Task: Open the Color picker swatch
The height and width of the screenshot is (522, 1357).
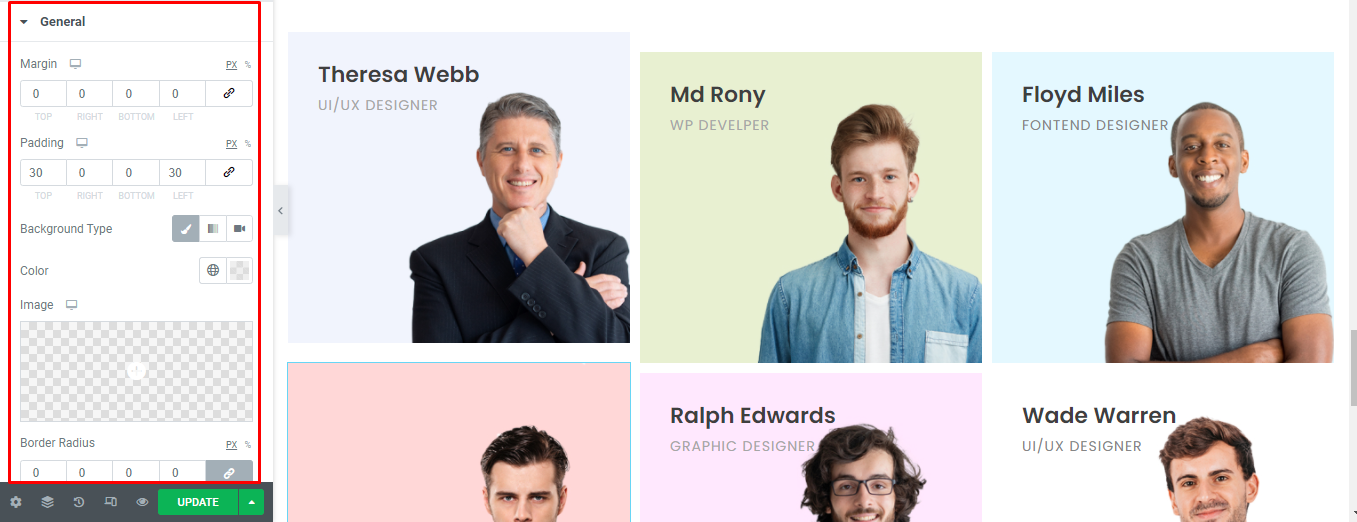Action: [x=240, y=271]
